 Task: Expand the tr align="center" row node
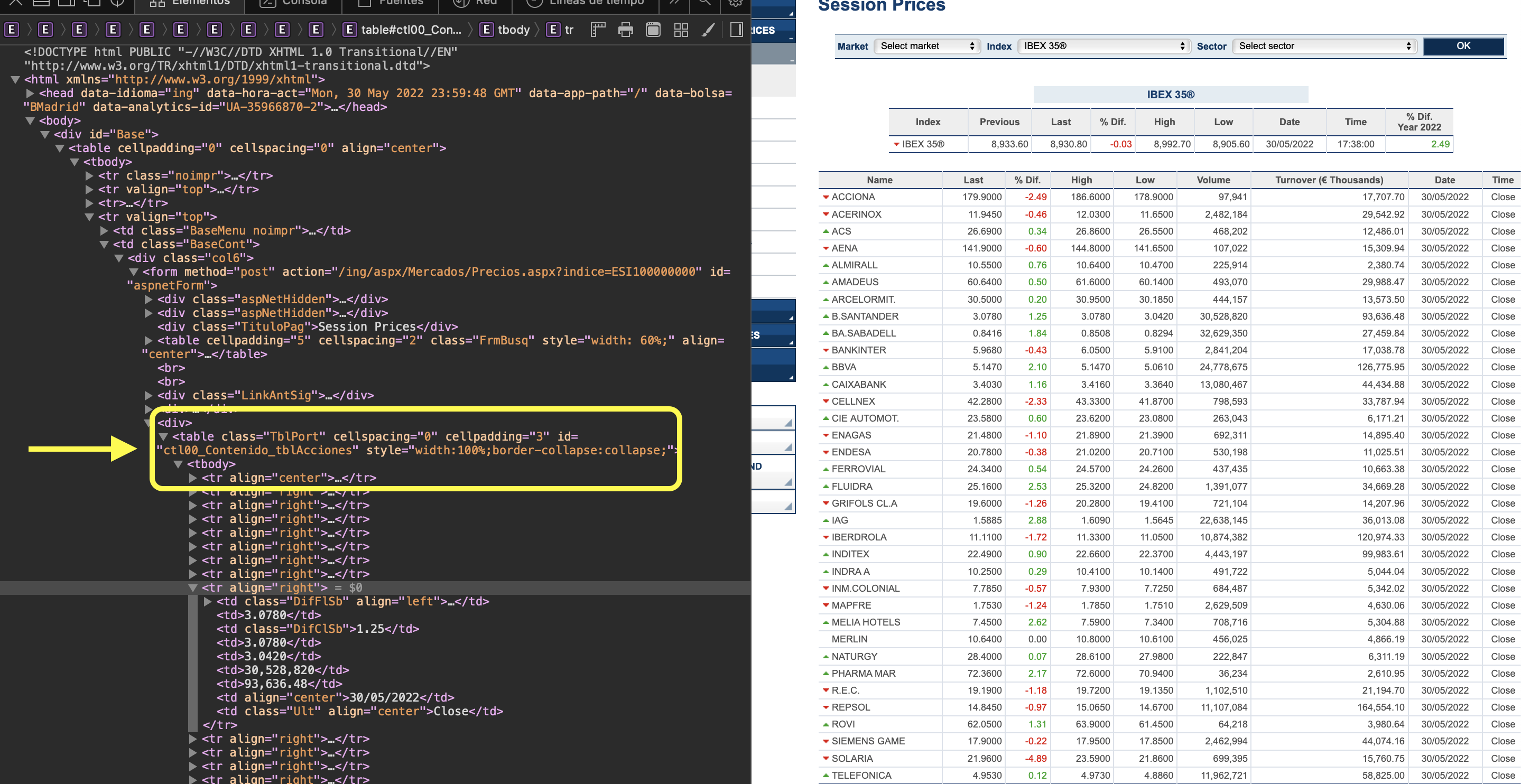192,478
